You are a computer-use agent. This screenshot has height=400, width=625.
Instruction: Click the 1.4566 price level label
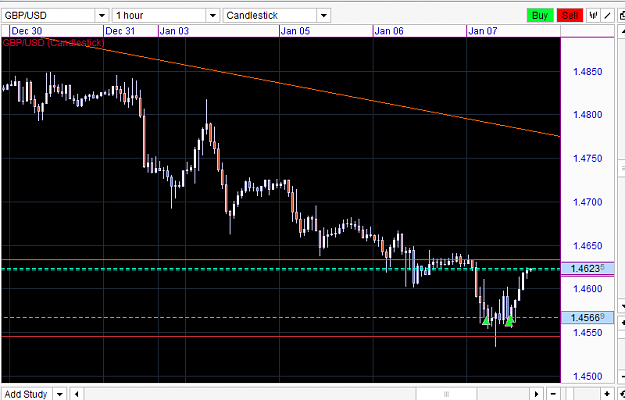pos(587,318)
